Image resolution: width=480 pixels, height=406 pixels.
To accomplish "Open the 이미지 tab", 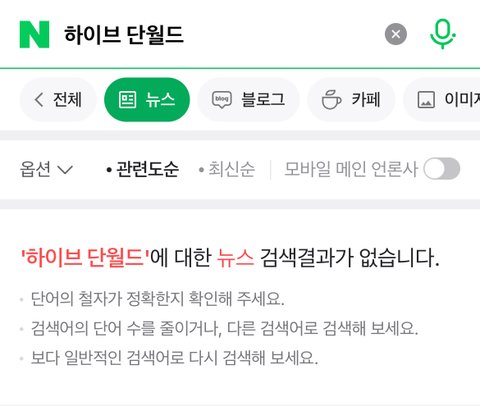I will click(442, 100).
